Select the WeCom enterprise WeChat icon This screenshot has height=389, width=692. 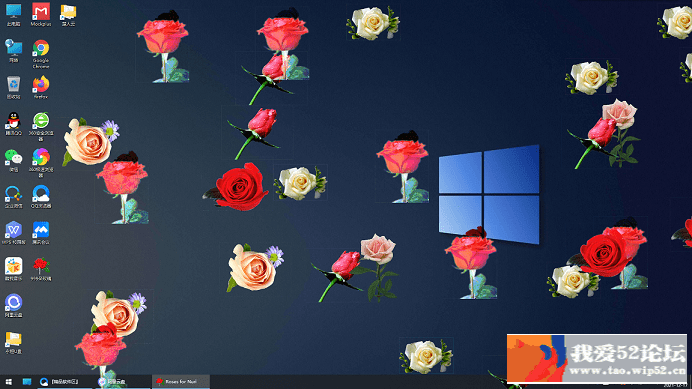(x=13, y=197)
